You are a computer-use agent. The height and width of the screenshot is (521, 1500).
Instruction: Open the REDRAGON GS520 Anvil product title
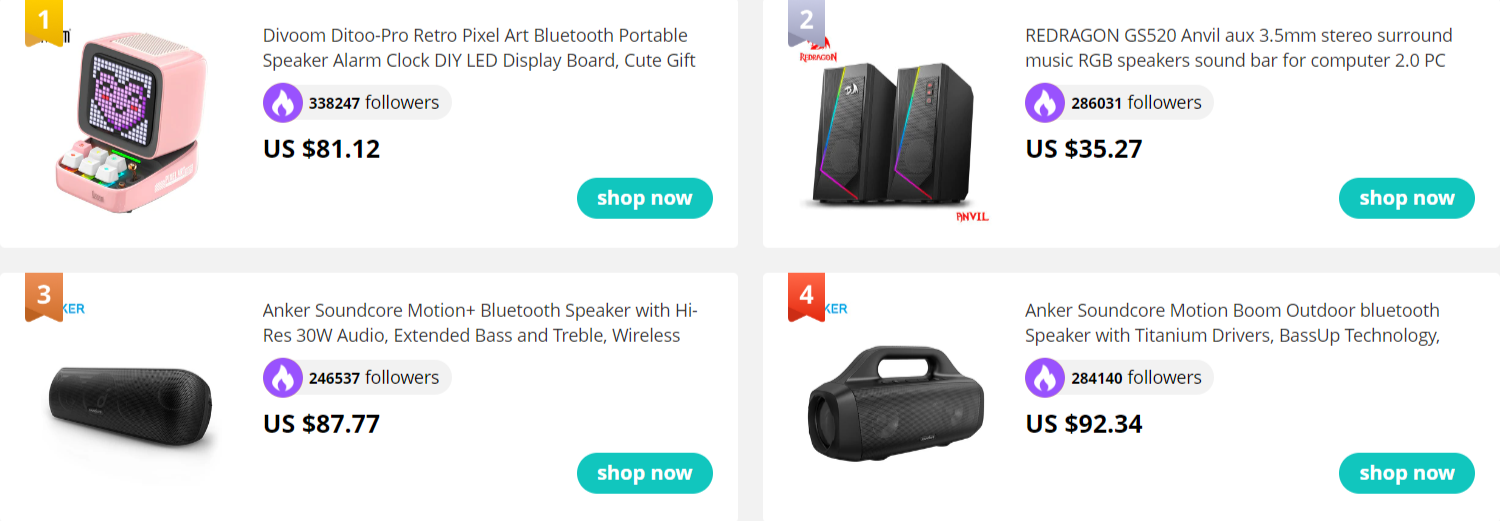pyautogui.click(x=1238, y=48)
